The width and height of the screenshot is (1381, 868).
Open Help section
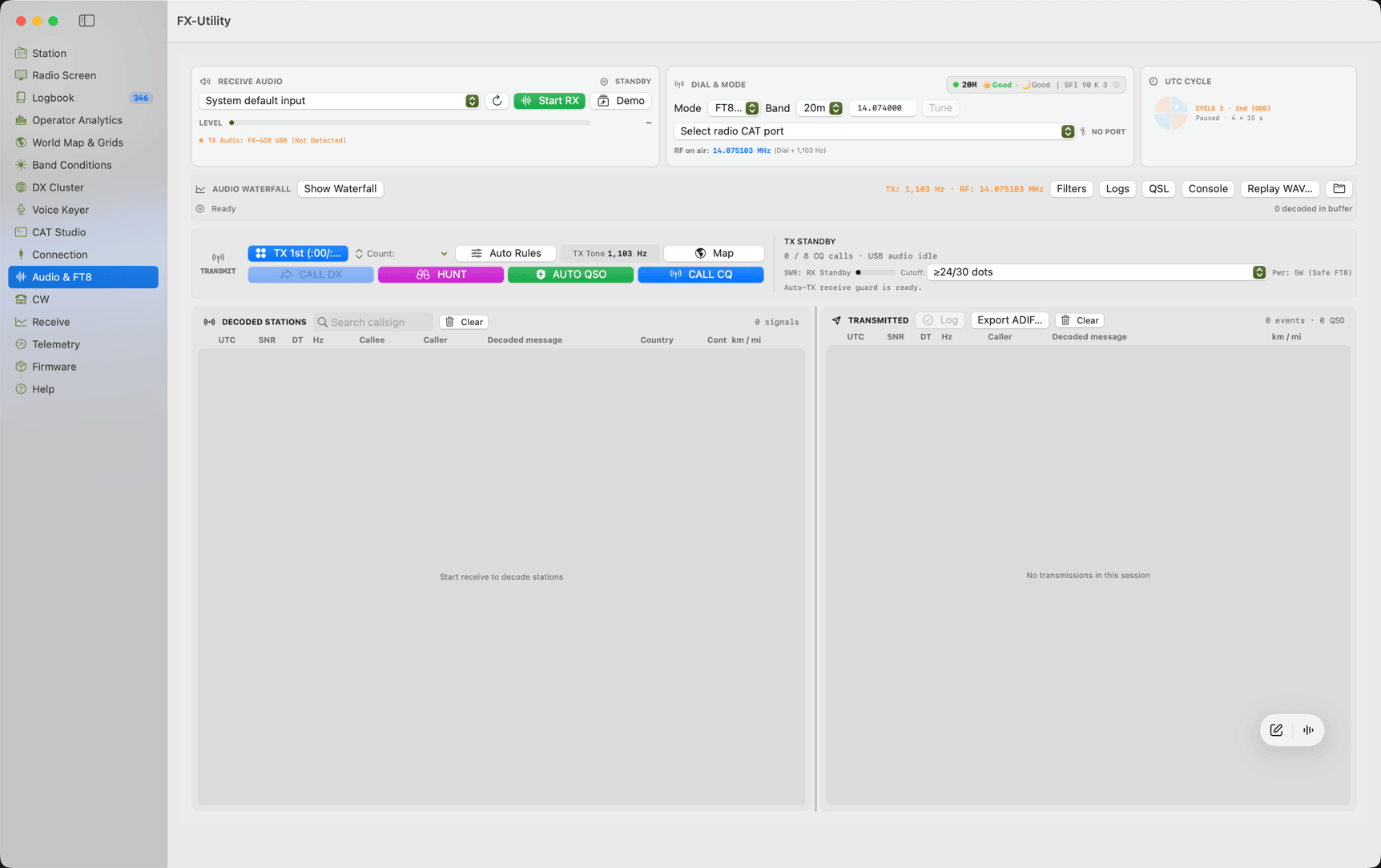(x=83, y=389)
